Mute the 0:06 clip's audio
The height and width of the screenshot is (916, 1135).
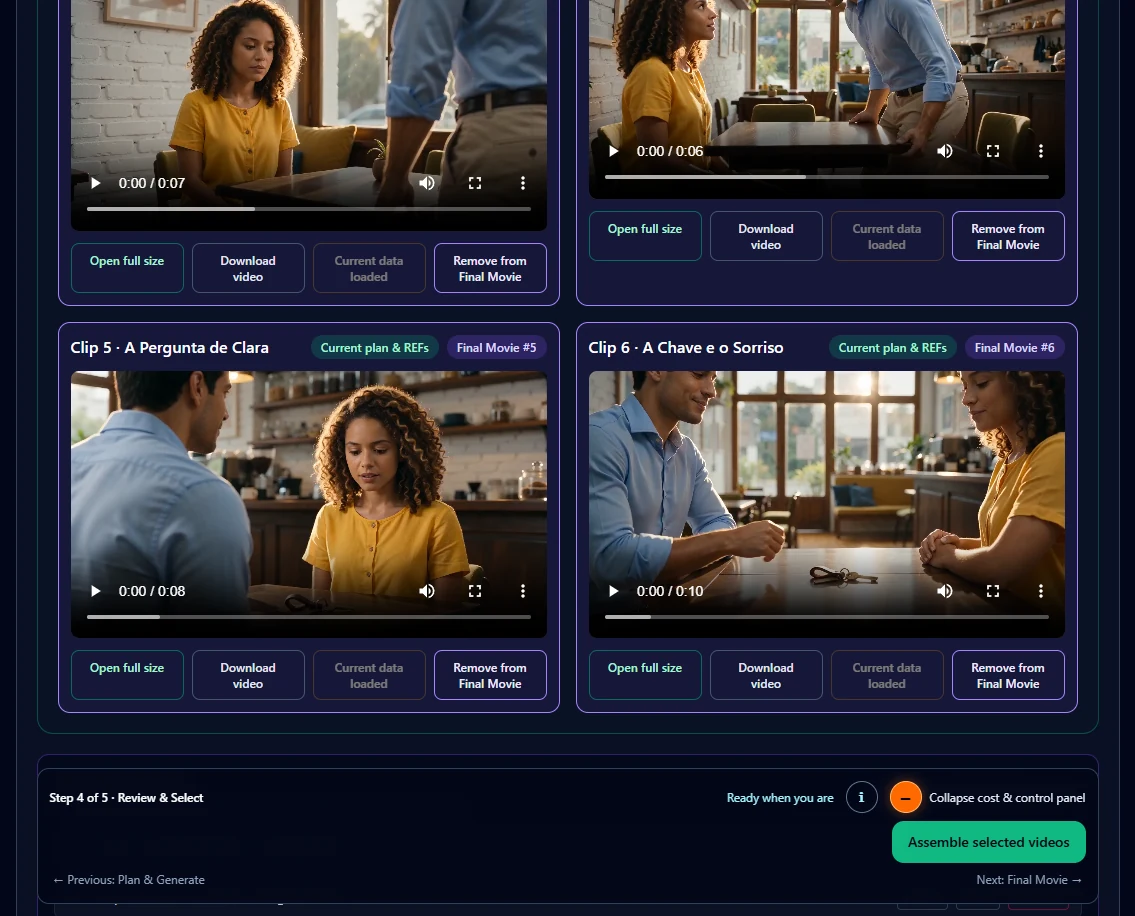[x=945, y=151]
